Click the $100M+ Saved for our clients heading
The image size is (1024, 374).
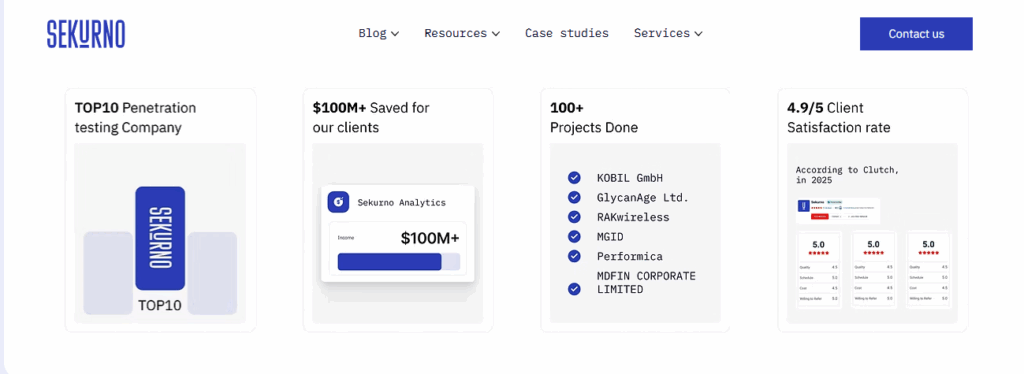tap(371, 117)
